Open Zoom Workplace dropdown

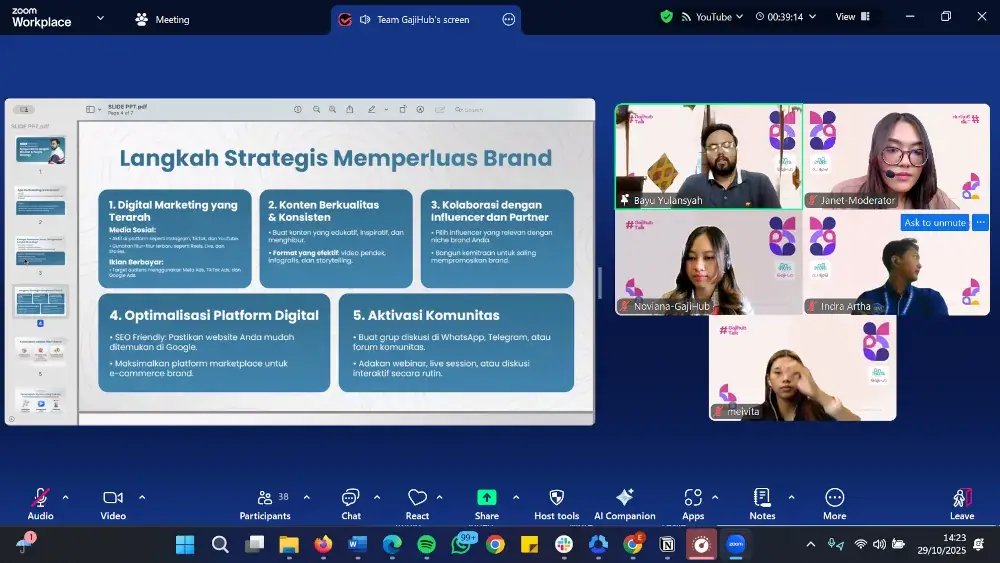pyautogui.click(x=100, y=18)
